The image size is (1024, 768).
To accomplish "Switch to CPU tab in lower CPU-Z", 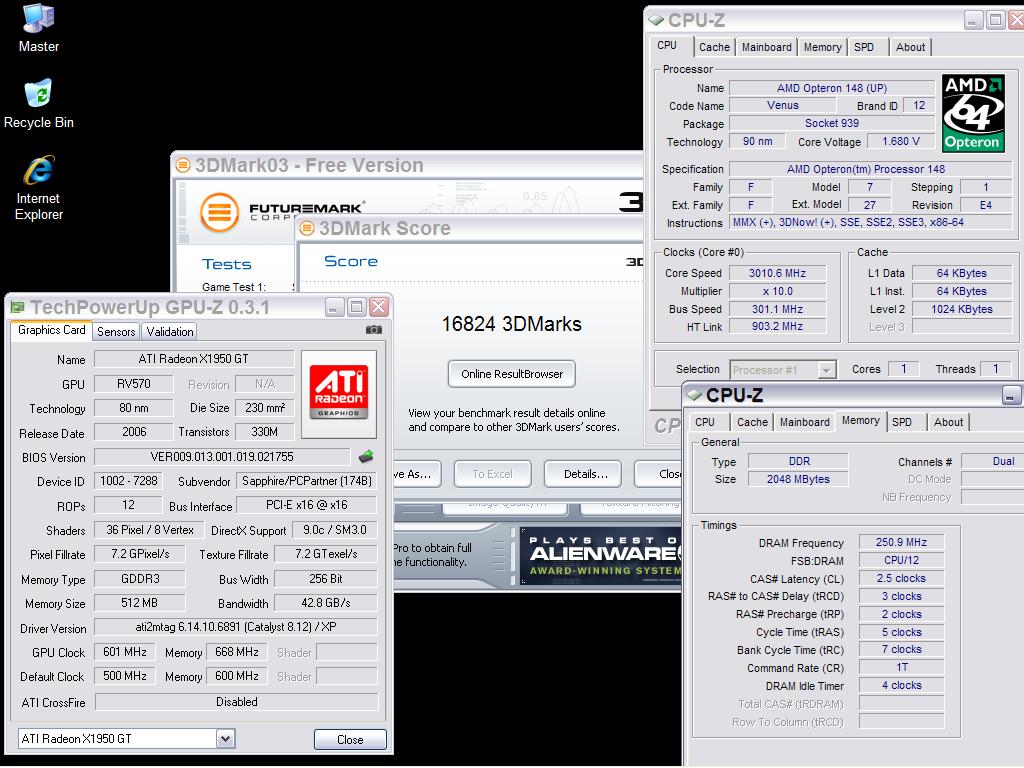I will (x=705, y=422).
